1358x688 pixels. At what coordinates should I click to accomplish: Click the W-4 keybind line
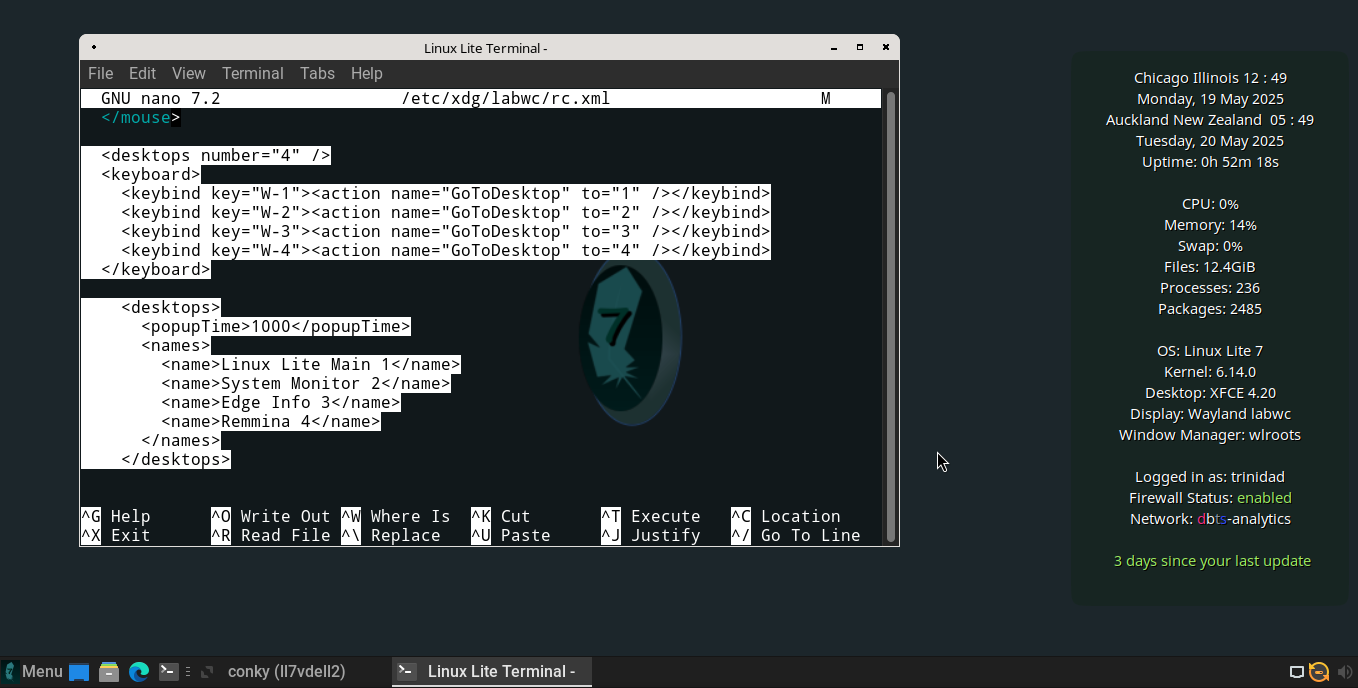click(446, 250)
